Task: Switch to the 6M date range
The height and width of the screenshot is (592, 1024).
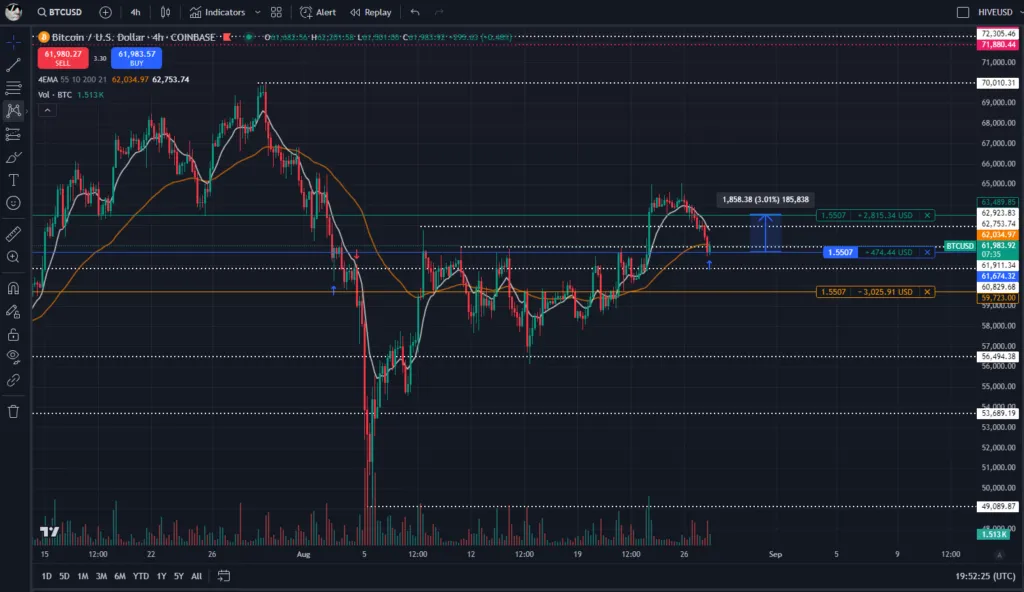Action: point(120,576)
